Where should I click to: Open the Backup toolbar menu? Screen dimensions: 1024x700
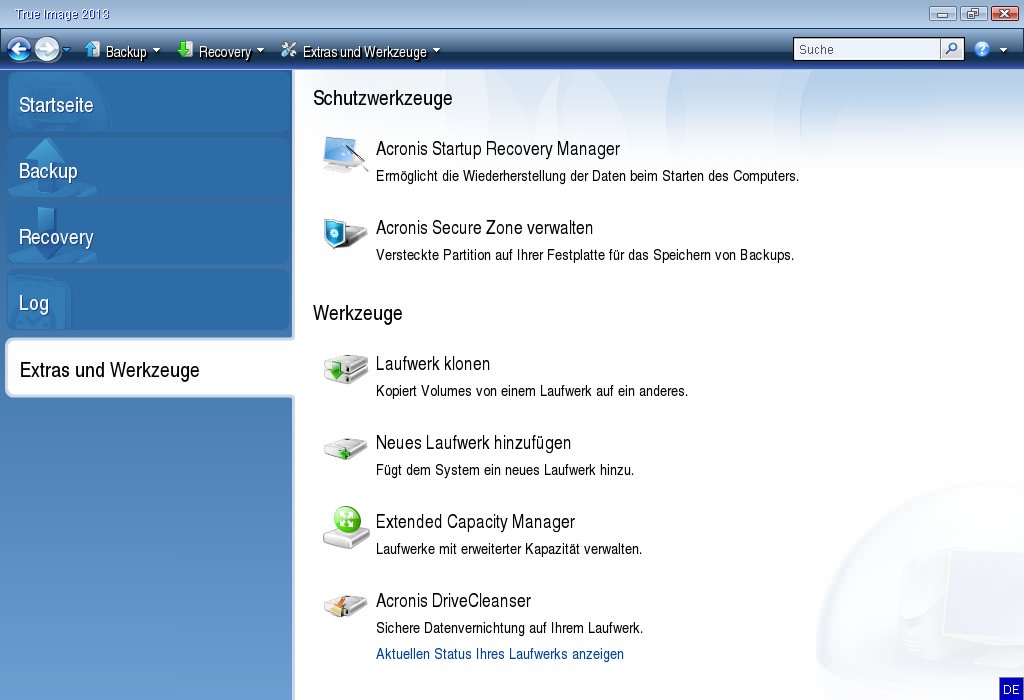click(x=126, y=52)
